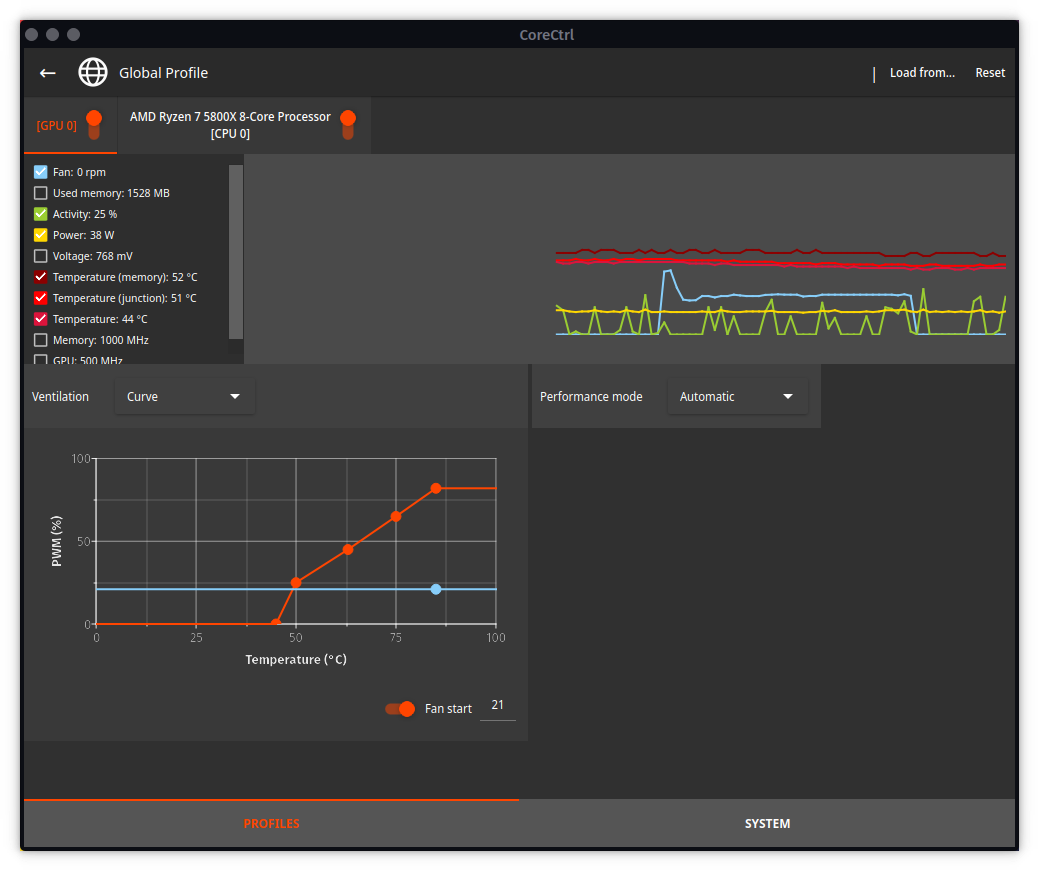The width and height of the screenshot is (1039, 871).
Task: Toggle the Fan start switch
Action: tap(400, 709)
